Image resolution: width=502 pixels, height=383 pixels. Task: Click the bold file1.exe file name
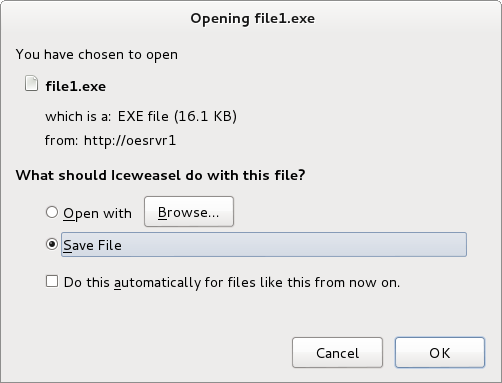pos(76,87)
